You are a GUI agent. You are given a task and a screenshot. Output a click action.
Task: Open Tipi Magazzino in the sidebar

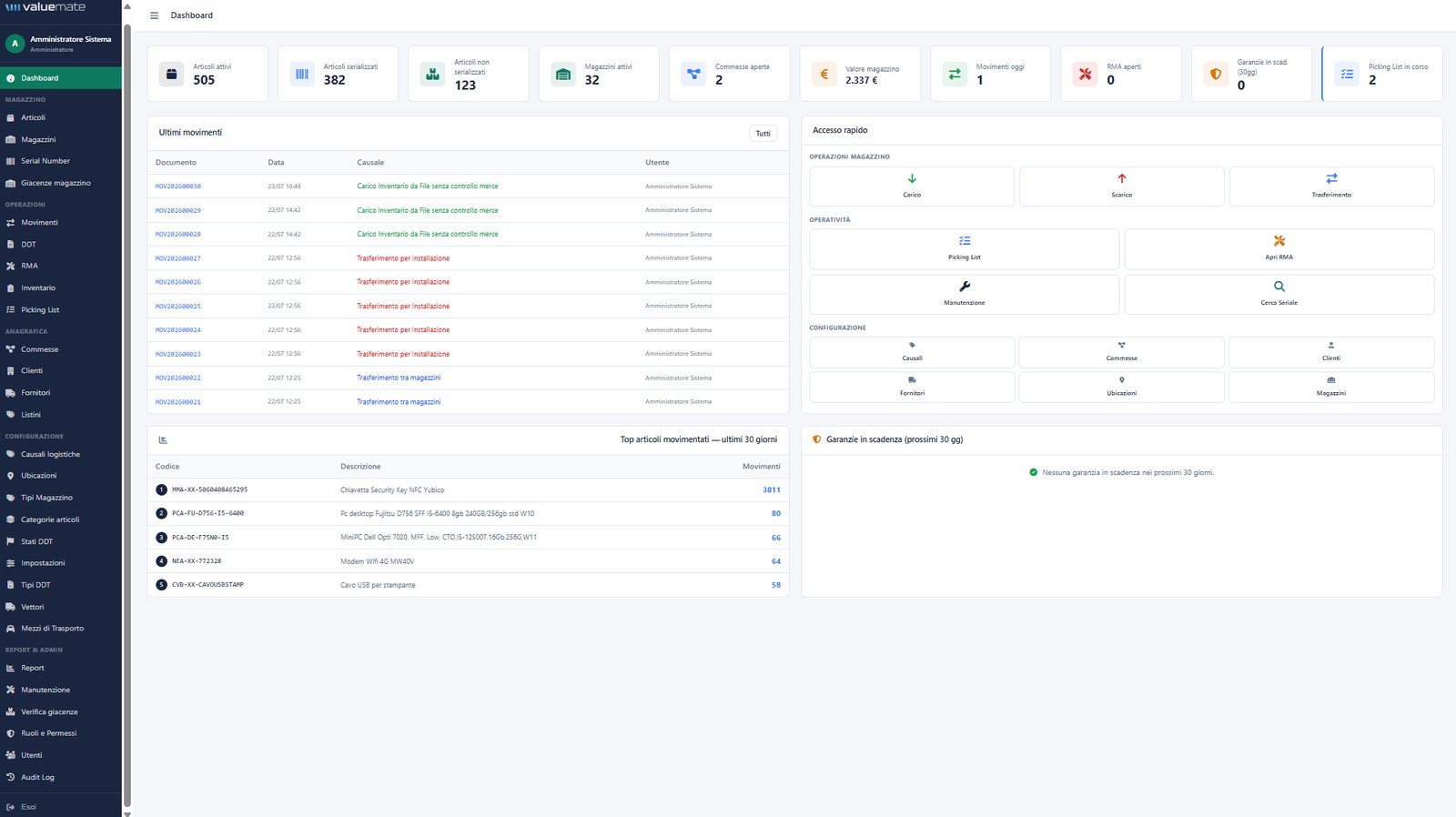(60, 498)
